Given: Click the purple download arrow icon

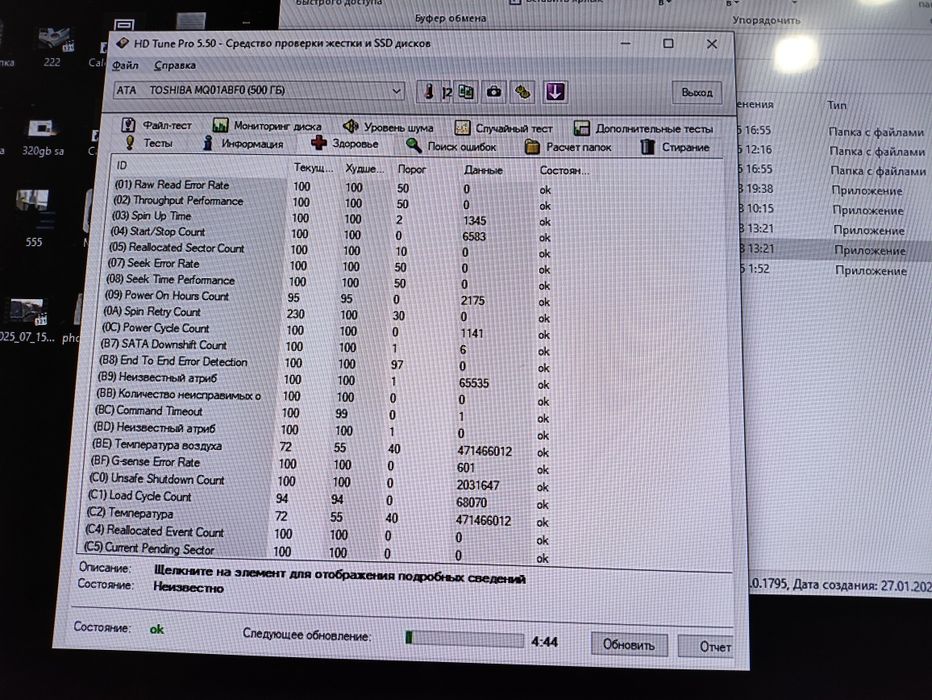Looking at the screenshot, I should [555, 92].
